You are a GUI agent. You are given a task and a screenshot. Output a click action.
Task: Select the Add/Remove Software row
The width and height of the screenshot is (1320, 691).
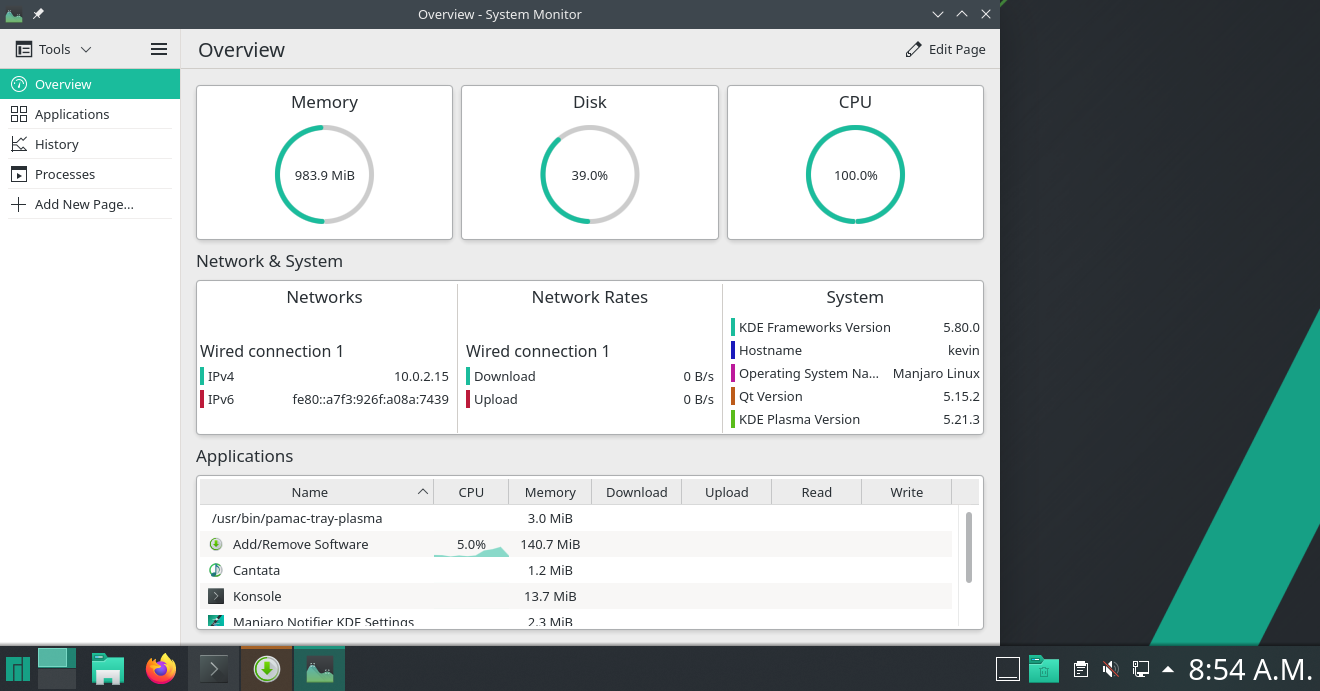[x=576, y=544]
